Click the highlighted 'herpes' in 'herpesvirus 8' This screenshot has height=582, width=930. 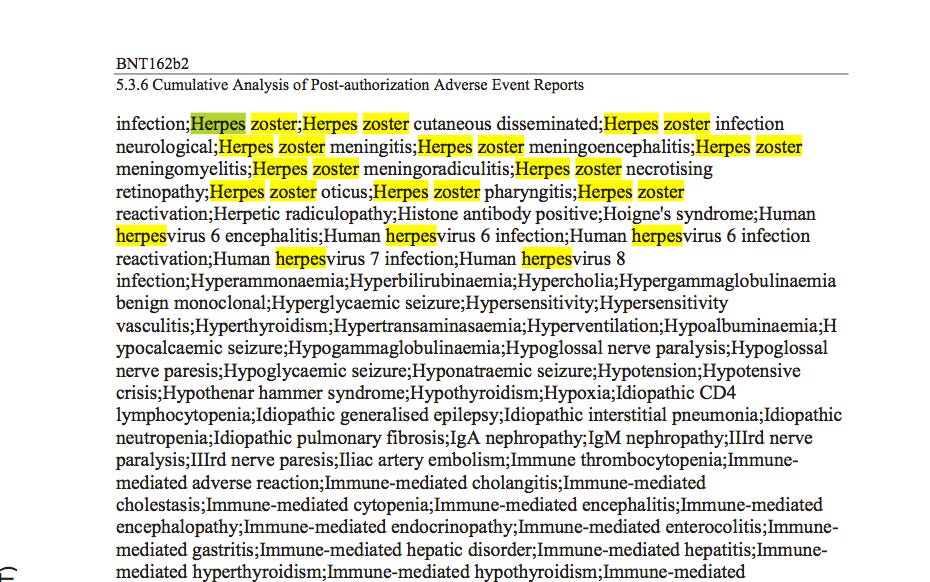point(546,259)
